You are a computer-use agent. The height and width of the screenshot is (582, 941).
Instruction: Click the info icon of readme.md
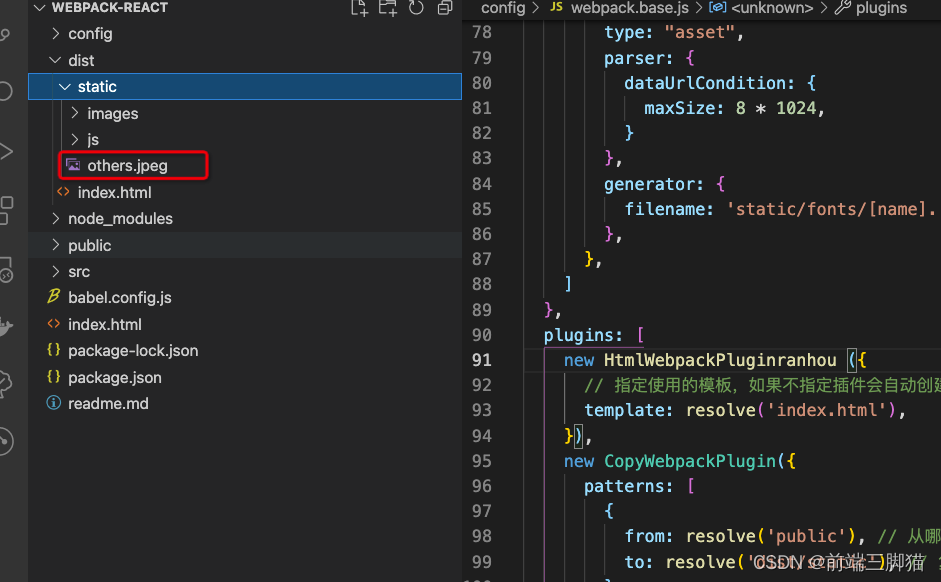(x=53, y=403)
